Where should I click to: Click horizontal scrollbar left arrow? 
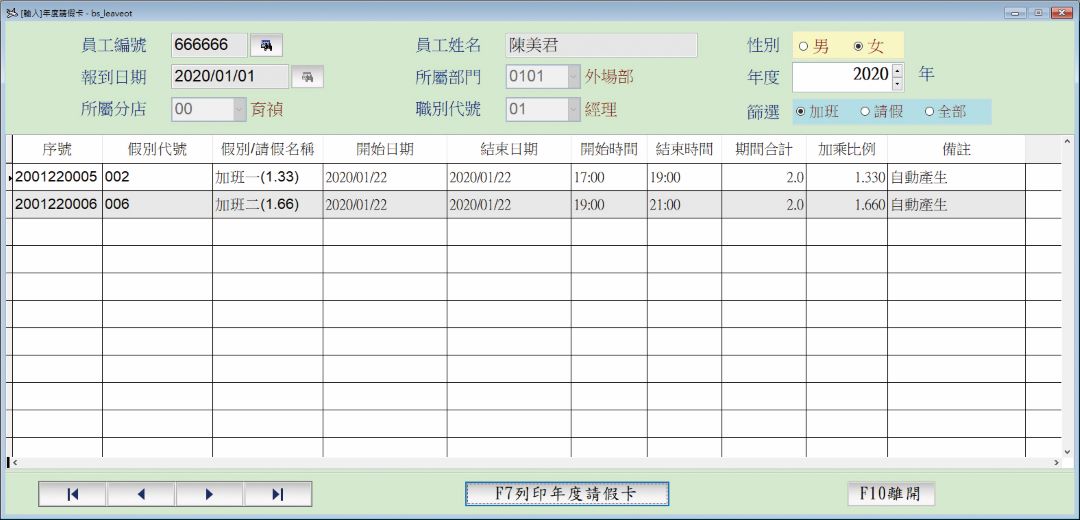point(14,463)
